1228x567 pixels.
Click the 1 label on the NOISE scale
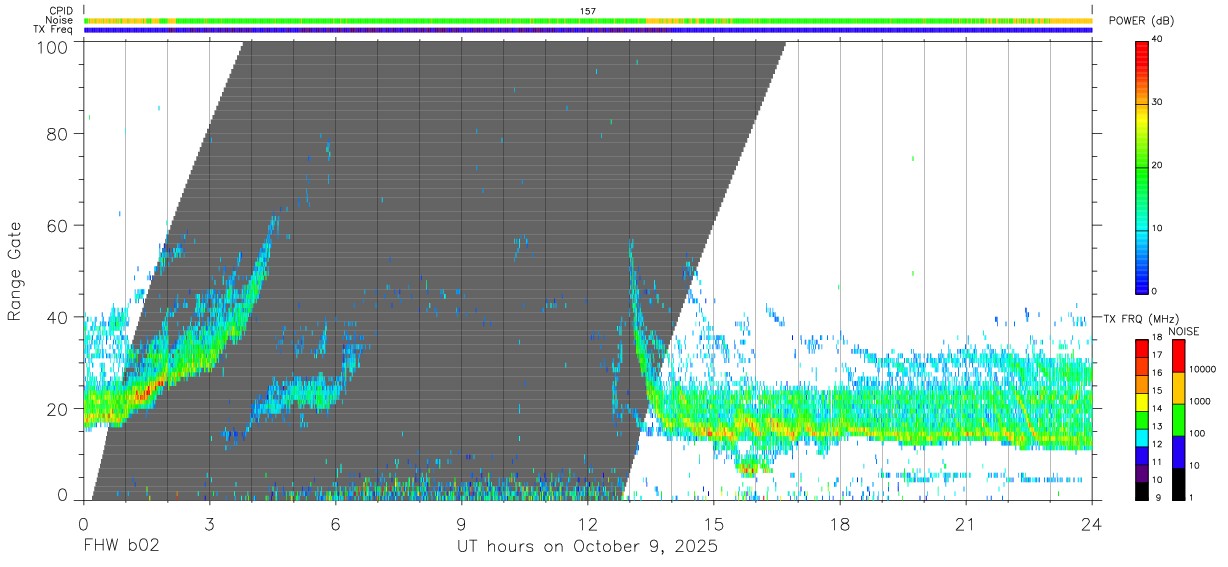point(1193,497)
